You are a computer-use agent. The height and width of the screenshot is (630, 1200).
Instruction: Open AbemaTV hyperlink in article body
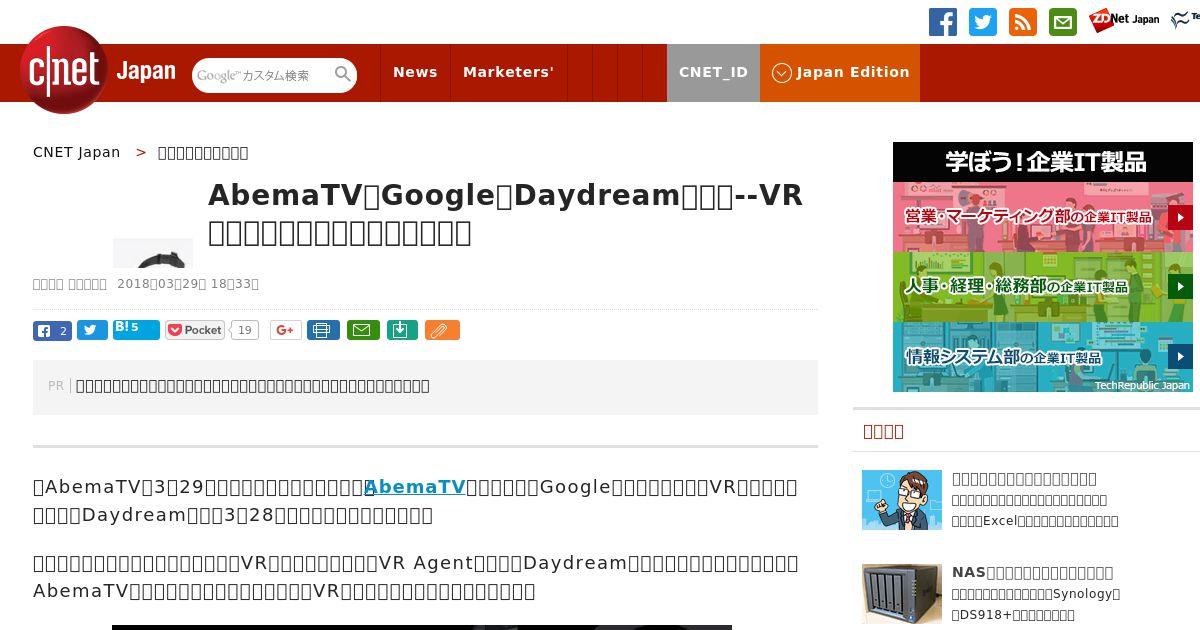(x=414, y=487)
